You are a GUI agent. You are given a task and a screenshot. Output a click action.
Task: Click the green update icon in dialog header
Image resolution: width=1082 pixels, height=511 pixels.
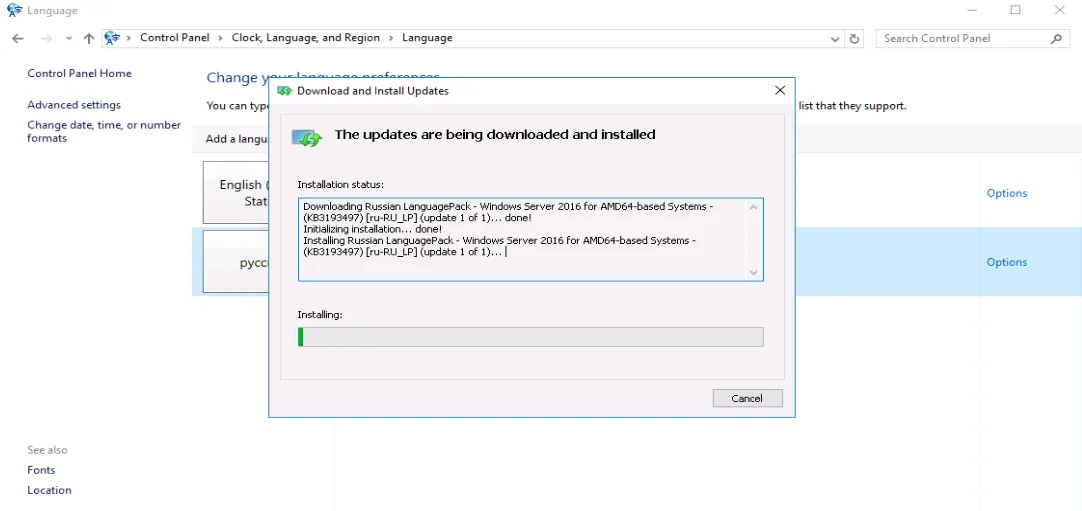pos(308,137)
